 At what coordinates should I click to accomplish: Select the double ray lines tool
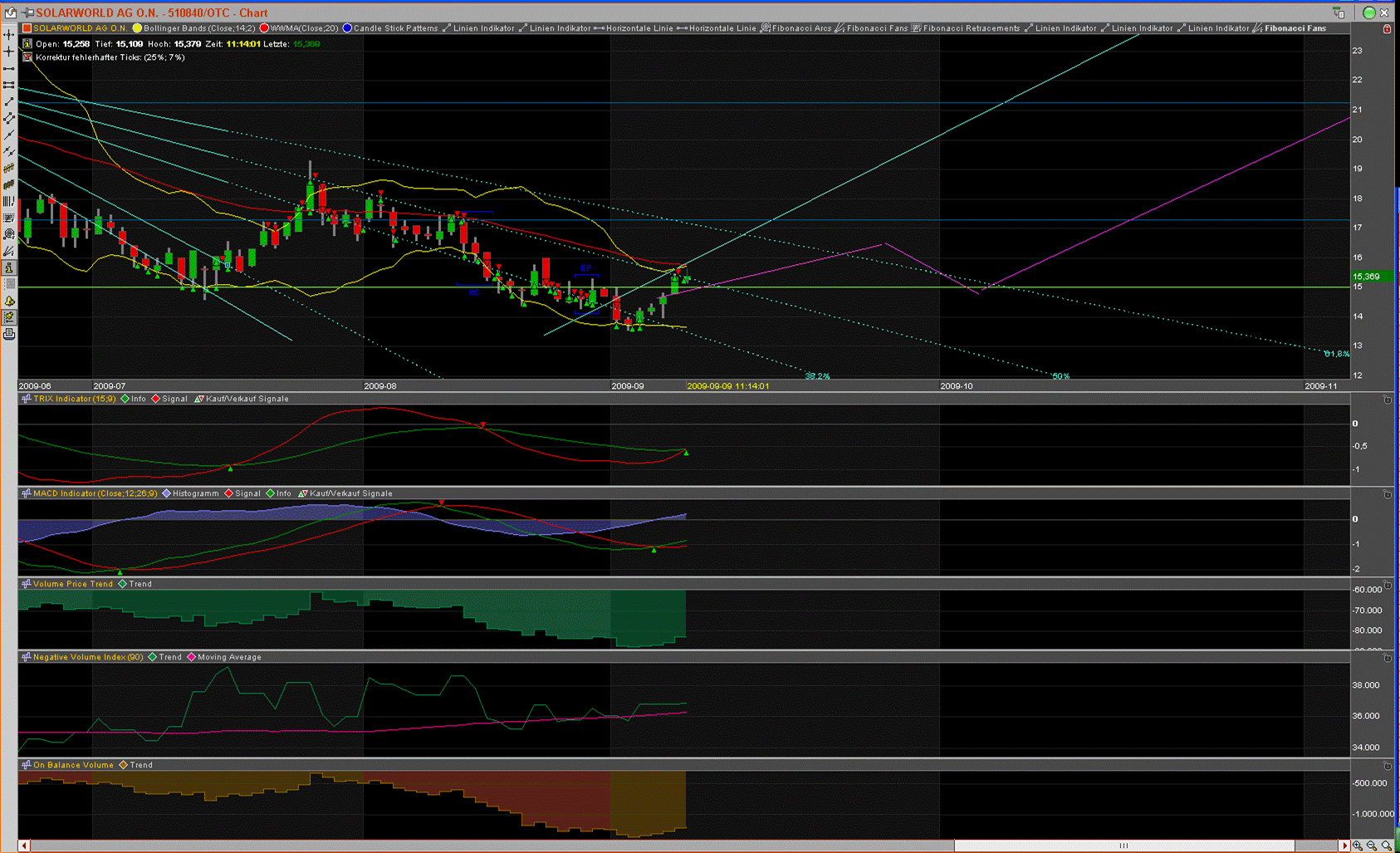point(9,151)
